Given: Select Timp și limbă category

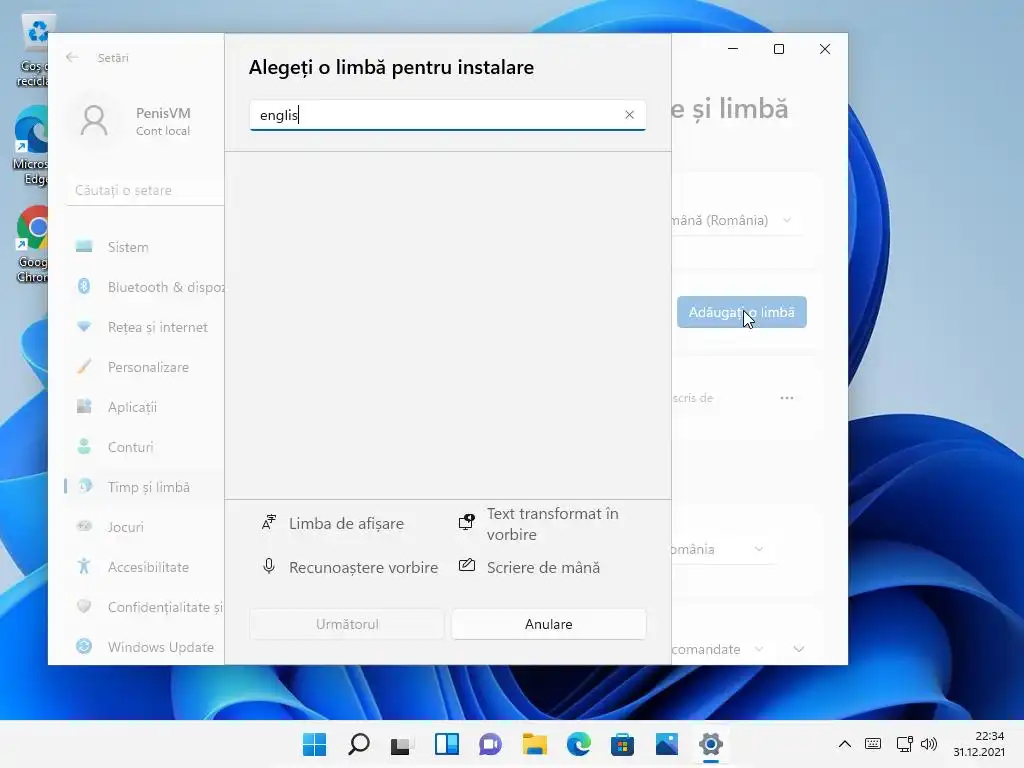Looking at the screenshot, I should point(145,487).
